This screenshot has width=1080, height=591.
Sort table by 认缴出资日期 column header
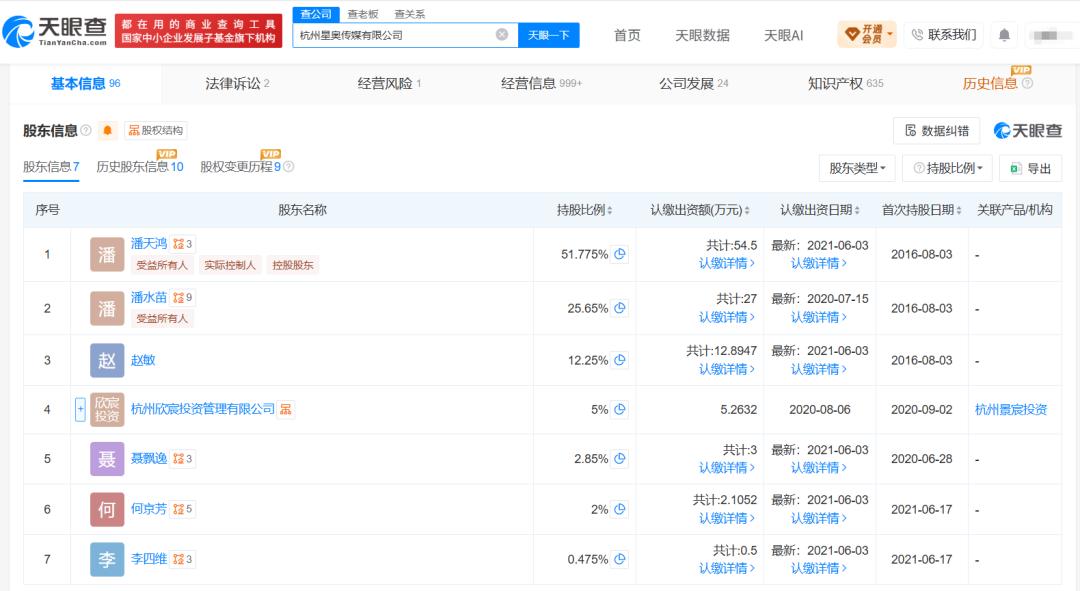point(820,210)
